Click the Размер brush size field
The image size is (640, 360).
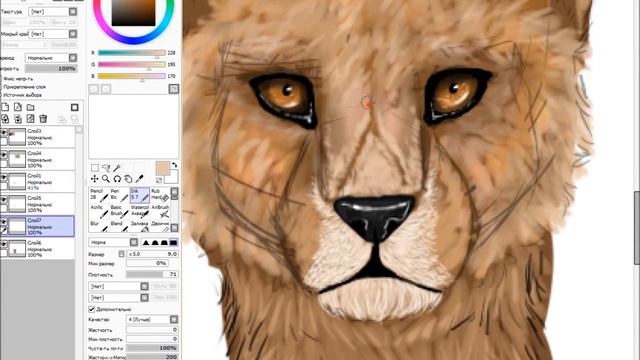[152, 254]
